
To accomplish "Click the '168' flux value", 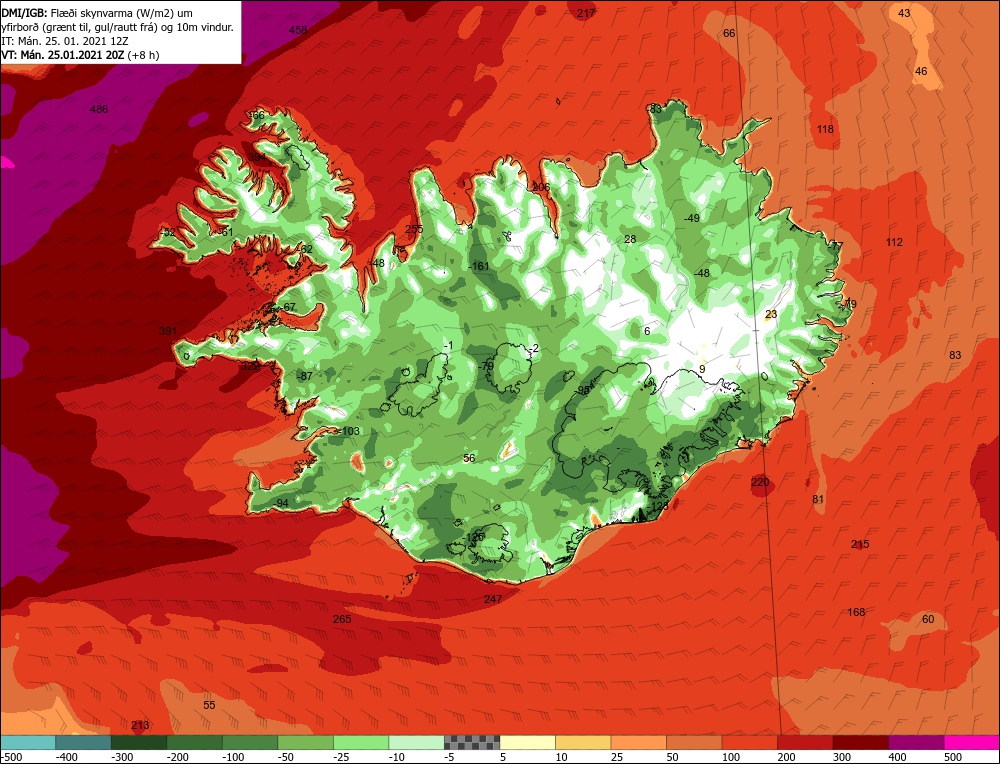I will 856,612.
